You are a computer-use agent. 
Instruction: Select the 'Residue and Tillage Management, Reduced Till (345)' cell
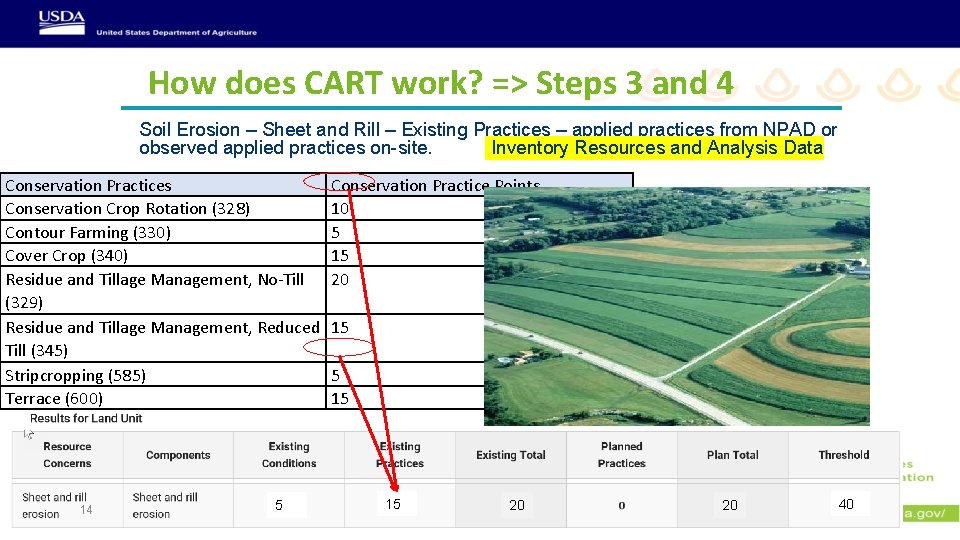click(163, 339)
